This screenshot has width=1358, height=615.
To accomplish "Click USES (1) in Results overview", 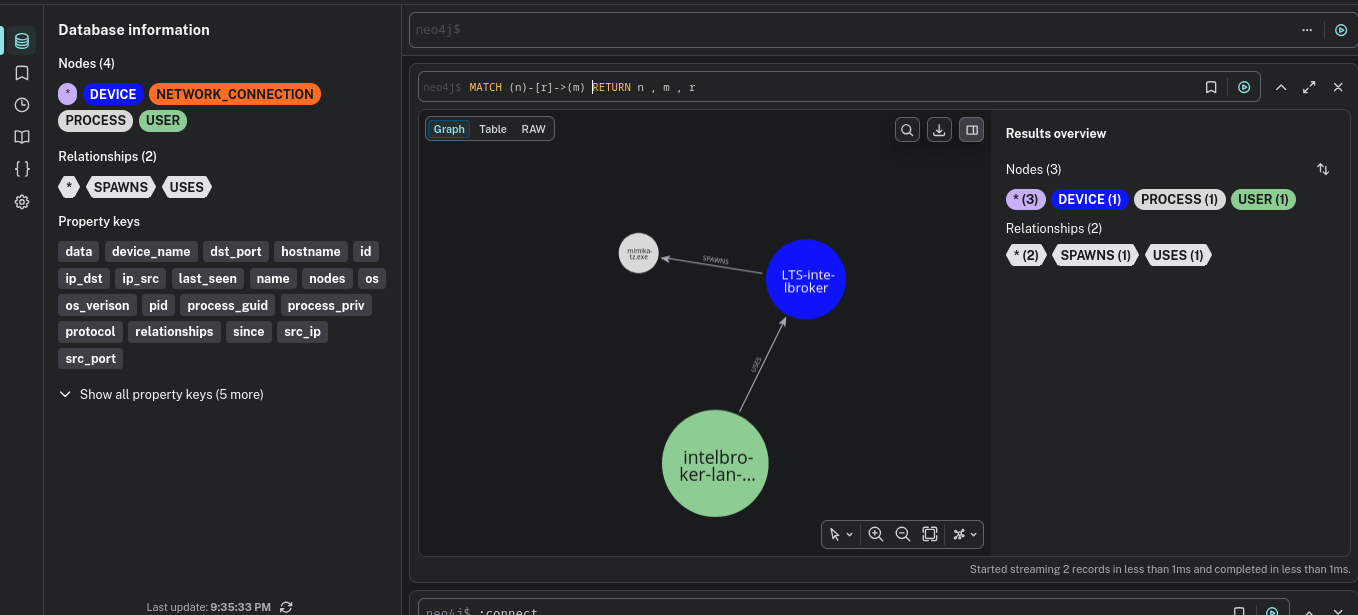I will coord(1178,255).
